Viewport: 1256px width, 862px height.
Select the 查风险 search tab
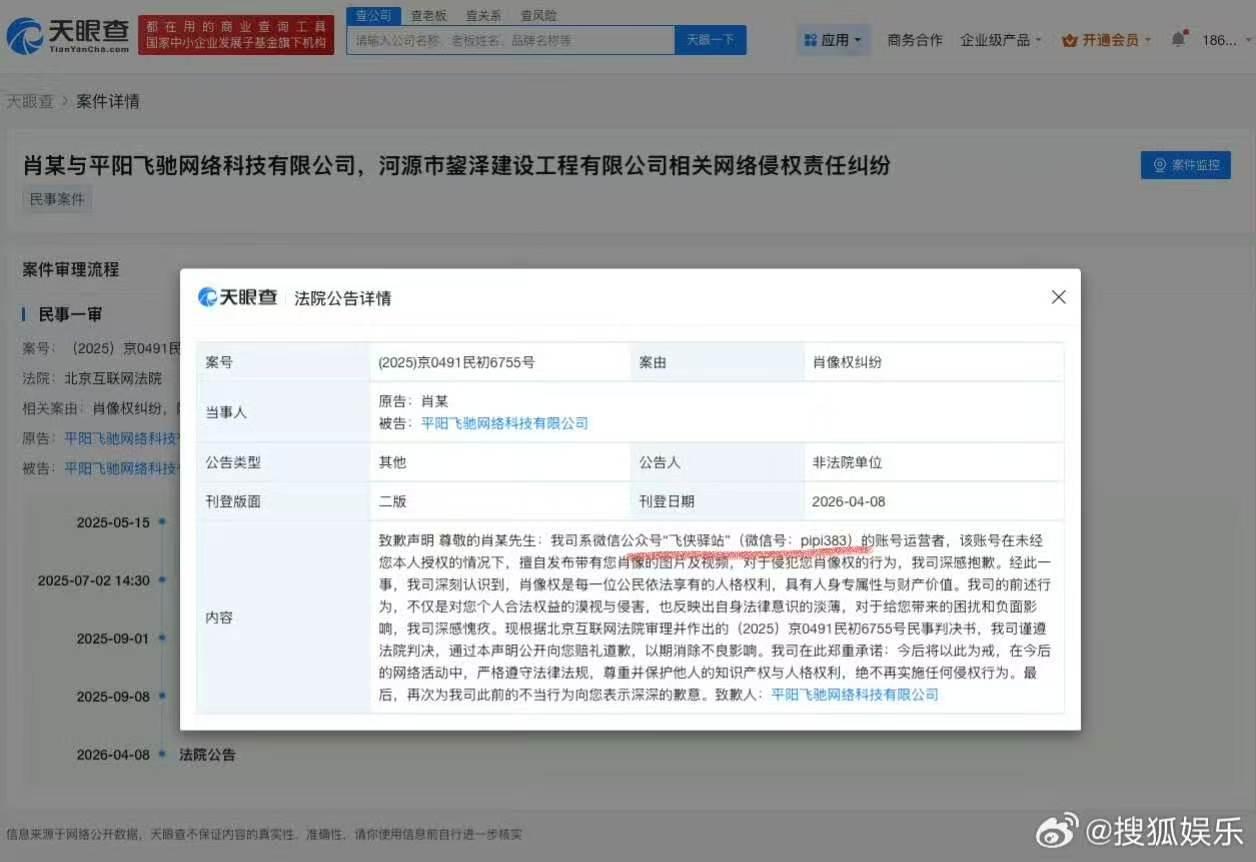point(539,15)
